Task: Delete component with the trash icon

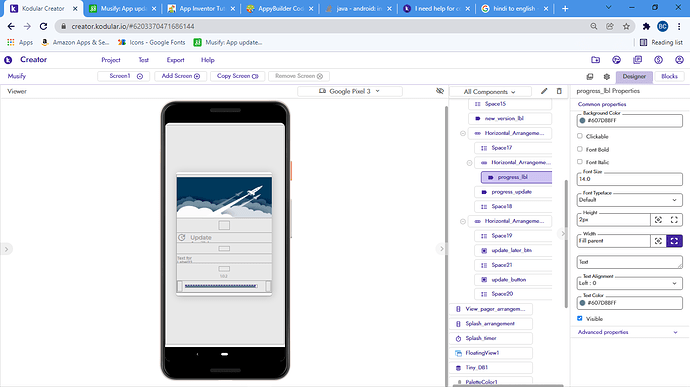Action: click(x=559, y=91)
